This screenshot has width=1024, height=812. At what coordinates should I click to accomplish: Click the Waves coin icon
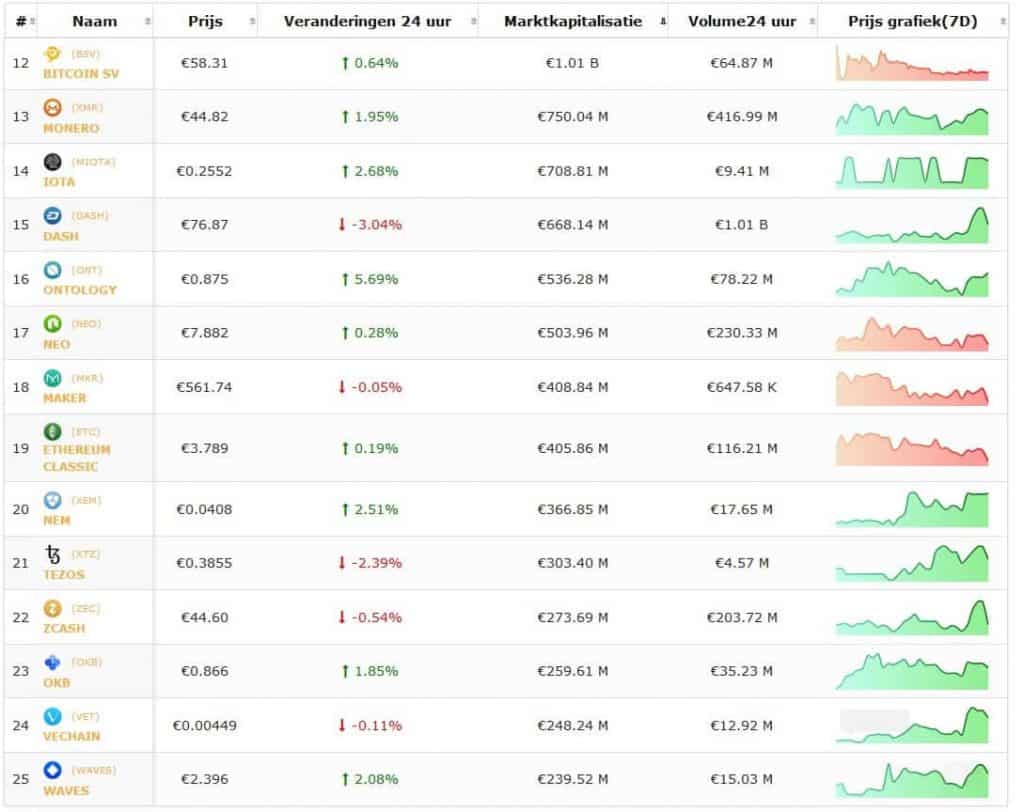(52, 770)
